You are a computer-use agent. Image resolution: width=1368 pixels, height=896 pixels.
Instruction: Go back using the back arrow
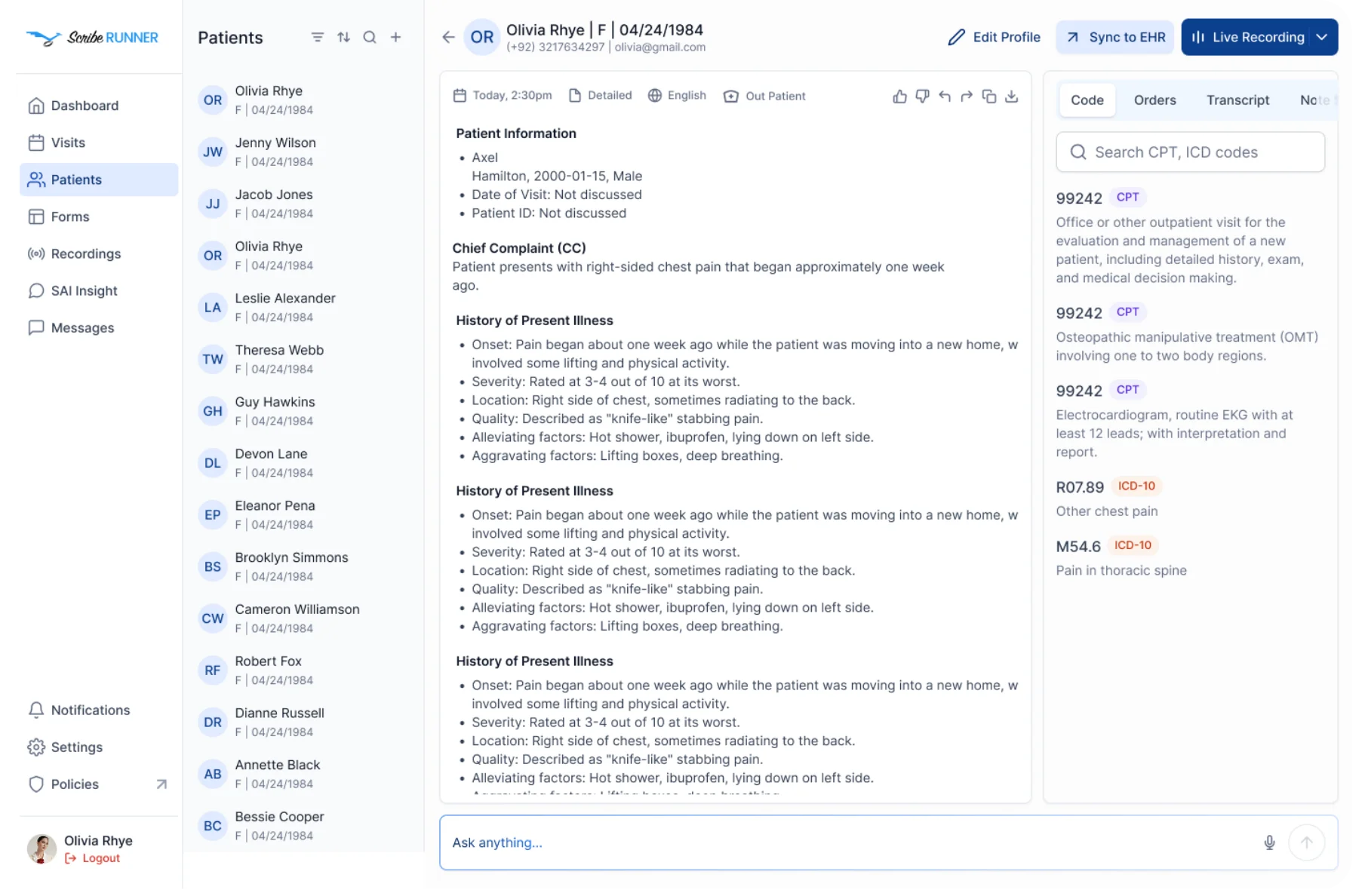click(448, 38)
